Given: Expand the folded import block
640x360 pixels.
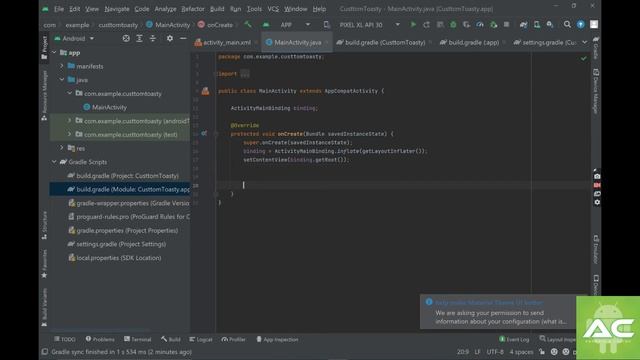Looking at the screenshot, I should pos(245,74).
